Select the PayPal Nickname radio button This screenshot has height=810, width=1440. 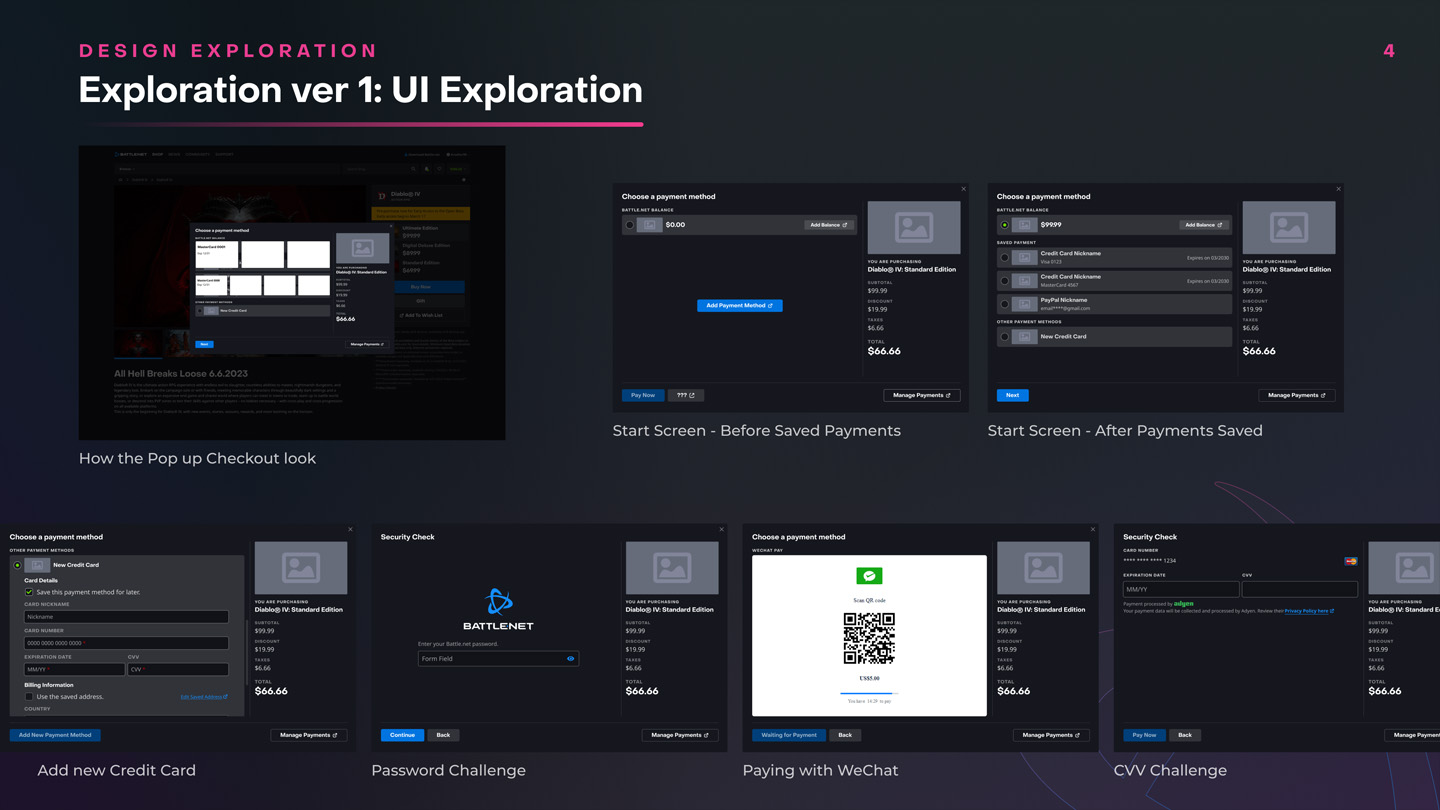(1005, 304)
